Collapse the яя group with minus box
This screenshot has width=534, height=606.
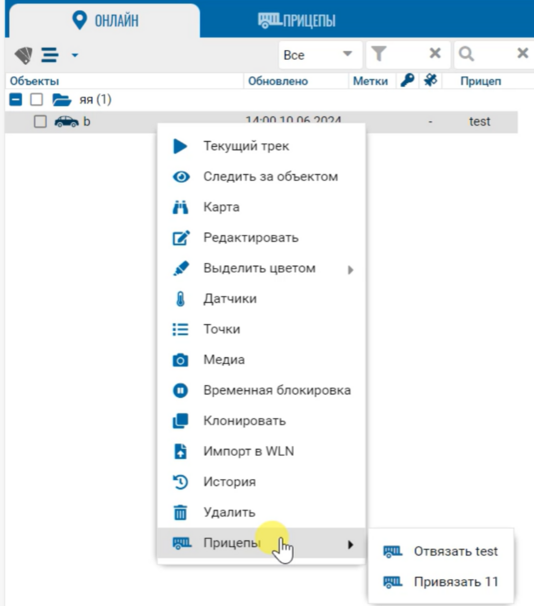pos(16,99)
